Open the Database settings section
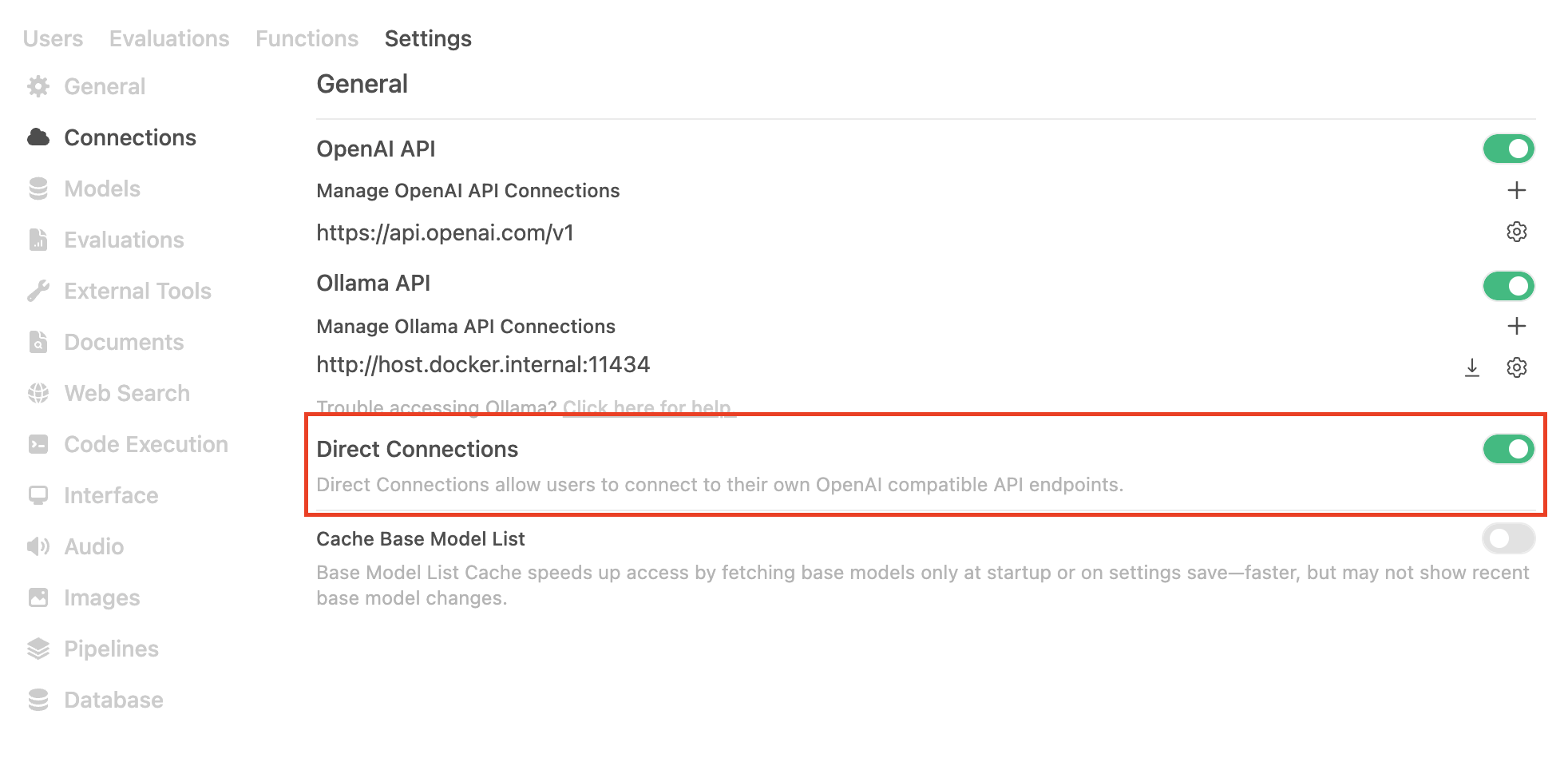The width and height of the screenshot is (1568, 770). 113,700
